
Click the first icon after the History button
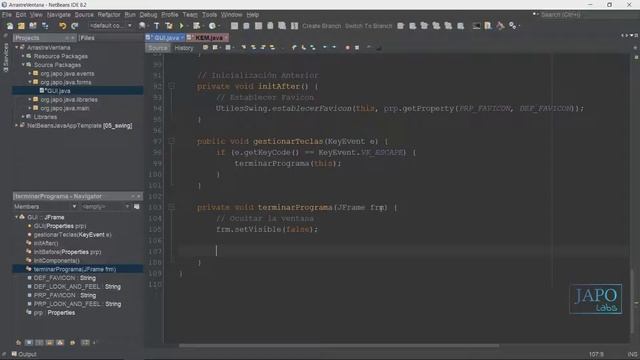205,48
